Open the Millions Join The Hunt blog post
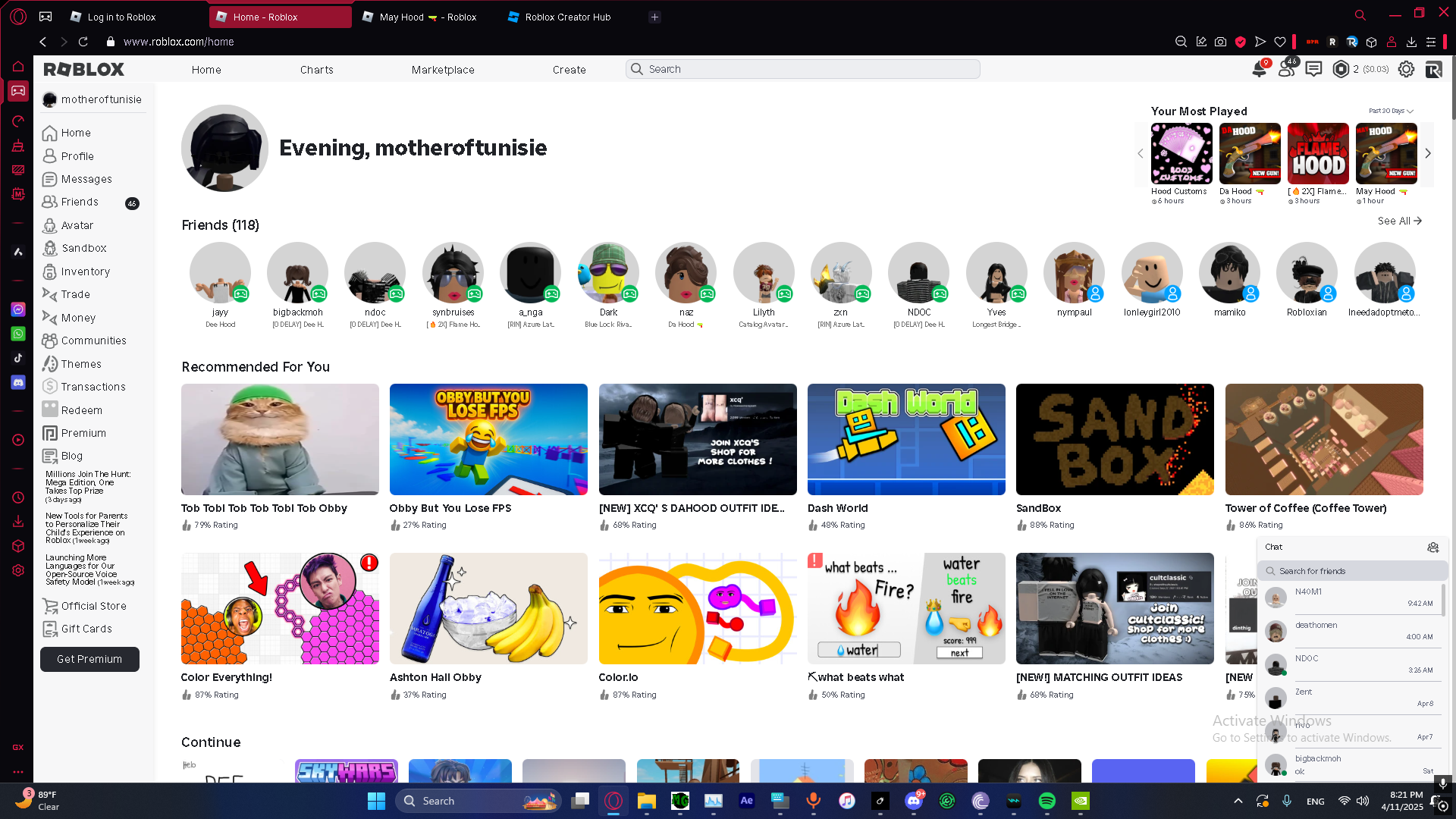 88,487
